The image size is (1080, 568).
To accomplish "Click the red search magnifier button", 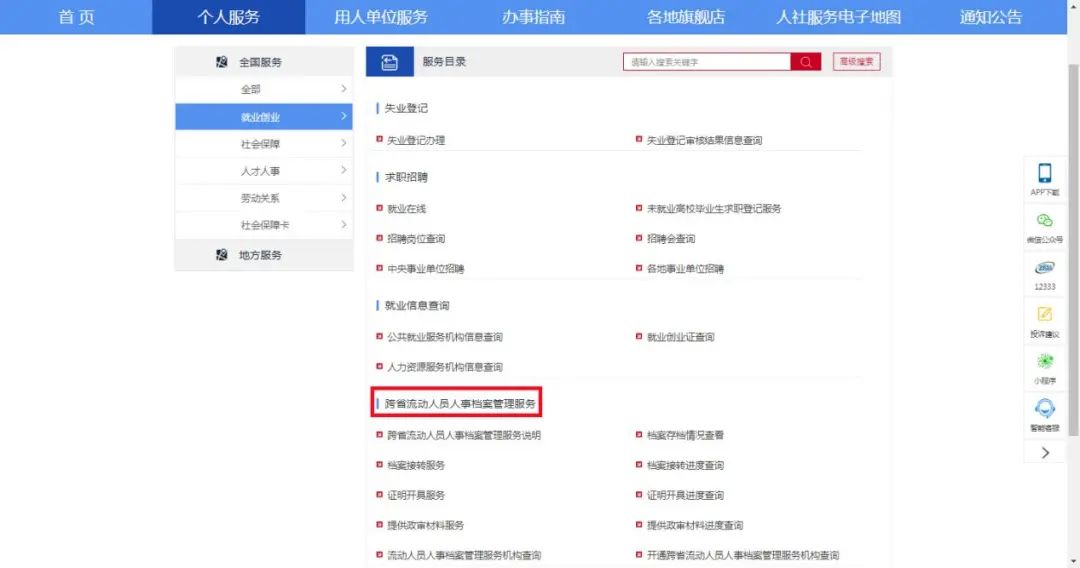I will [805, 62].
